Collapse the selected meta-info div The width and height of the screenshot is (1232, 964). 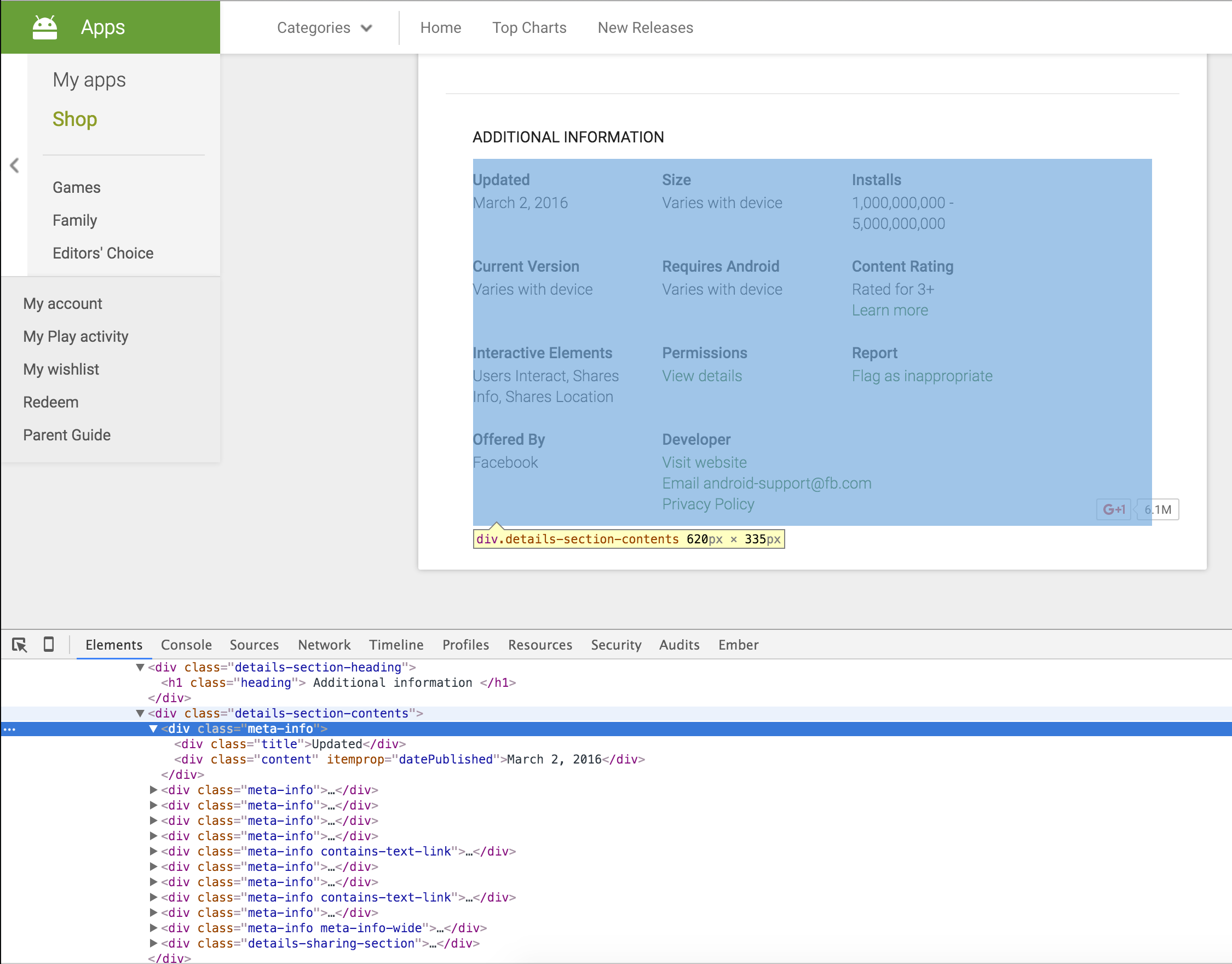[x=153, y=728]
